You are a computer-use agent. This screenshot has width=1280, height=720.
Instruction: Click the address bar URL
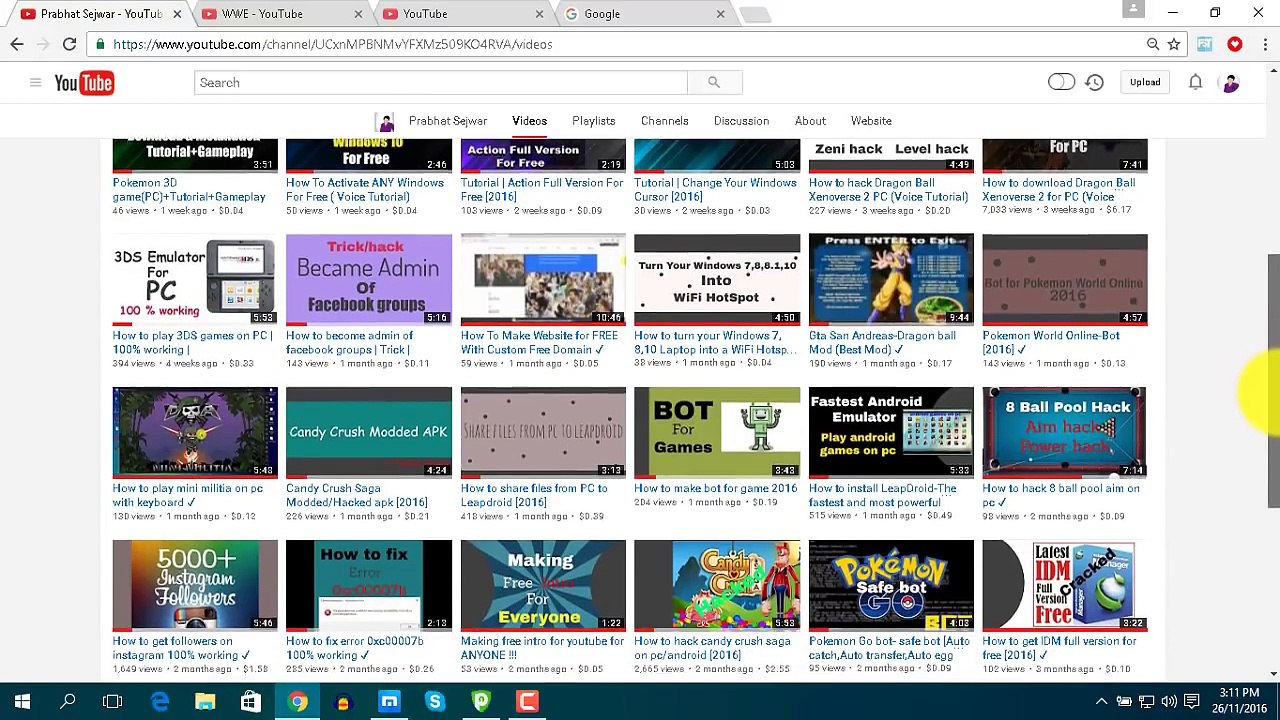332,44
